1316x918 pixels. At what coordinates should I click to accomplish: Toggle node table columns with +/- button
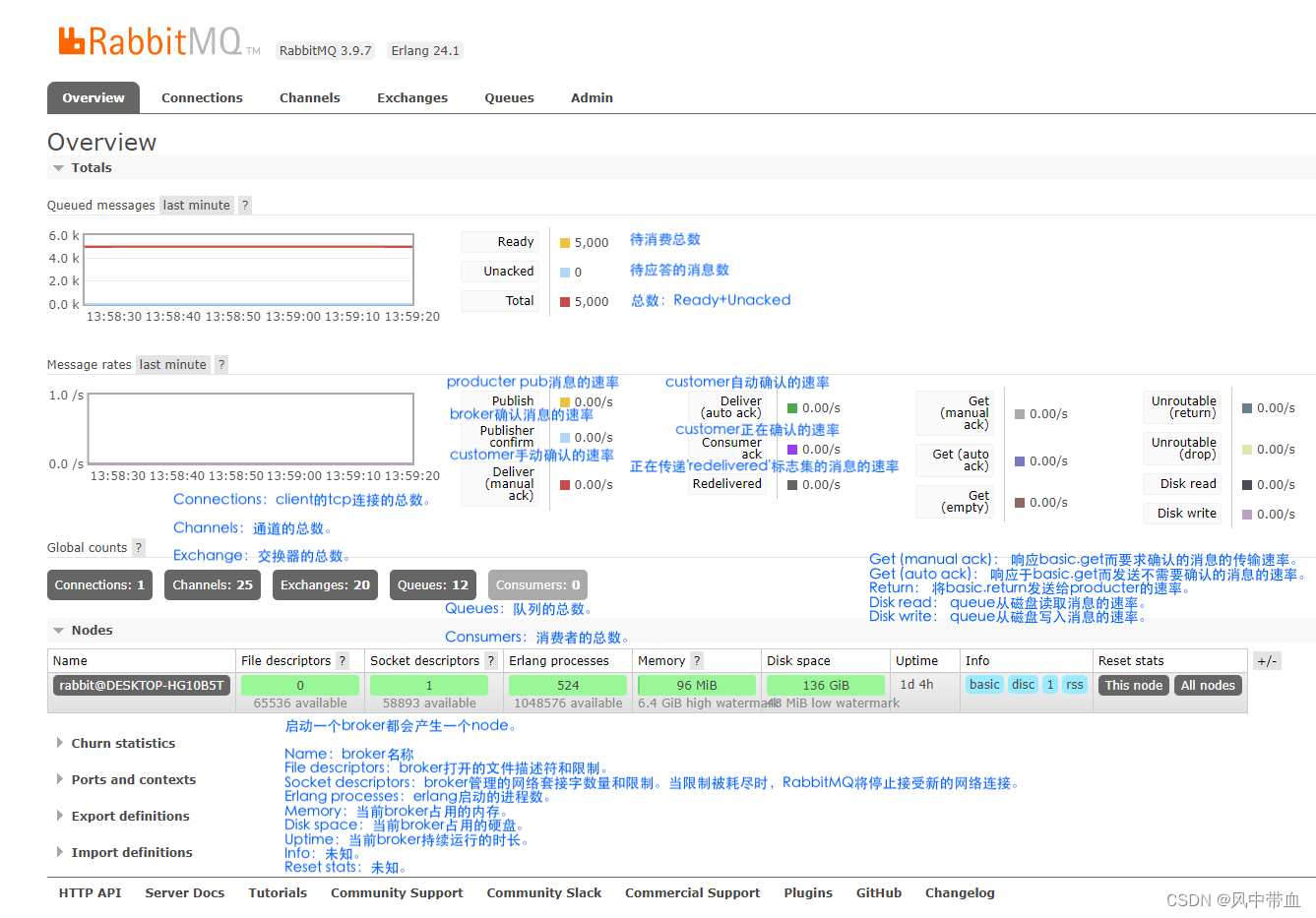coord(1267,660)
